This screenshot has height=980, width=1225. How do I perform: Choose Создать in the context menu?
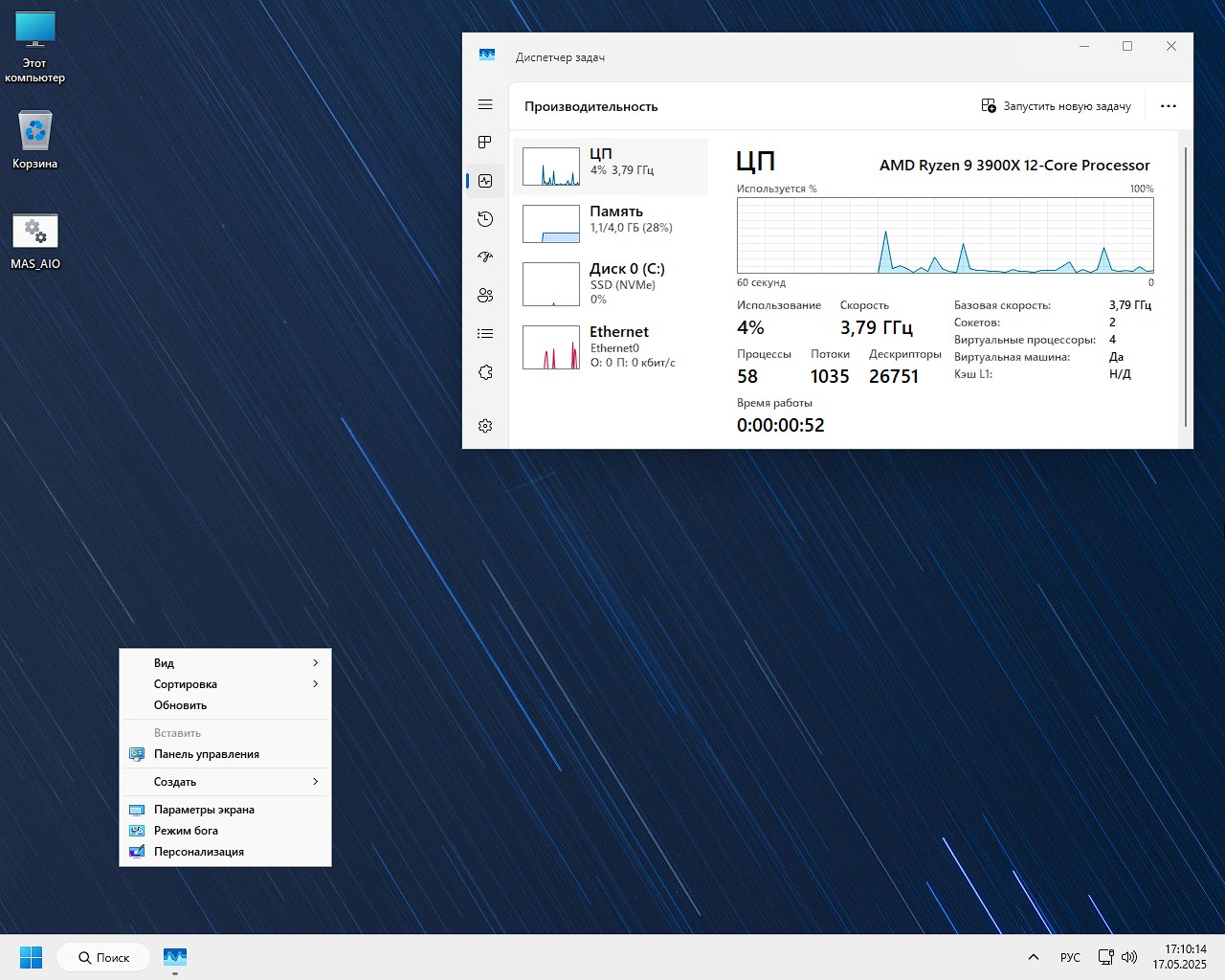(225, 782)
